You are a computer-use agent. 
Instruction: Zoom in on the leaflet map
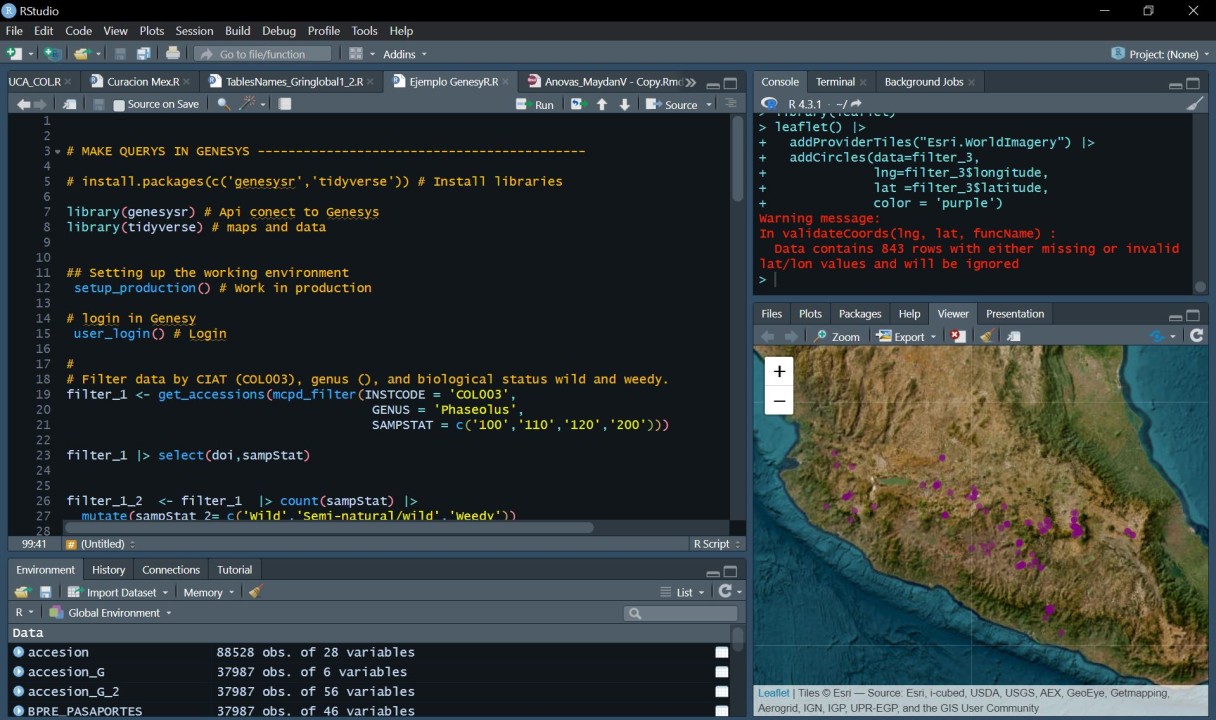click(779, 371)
